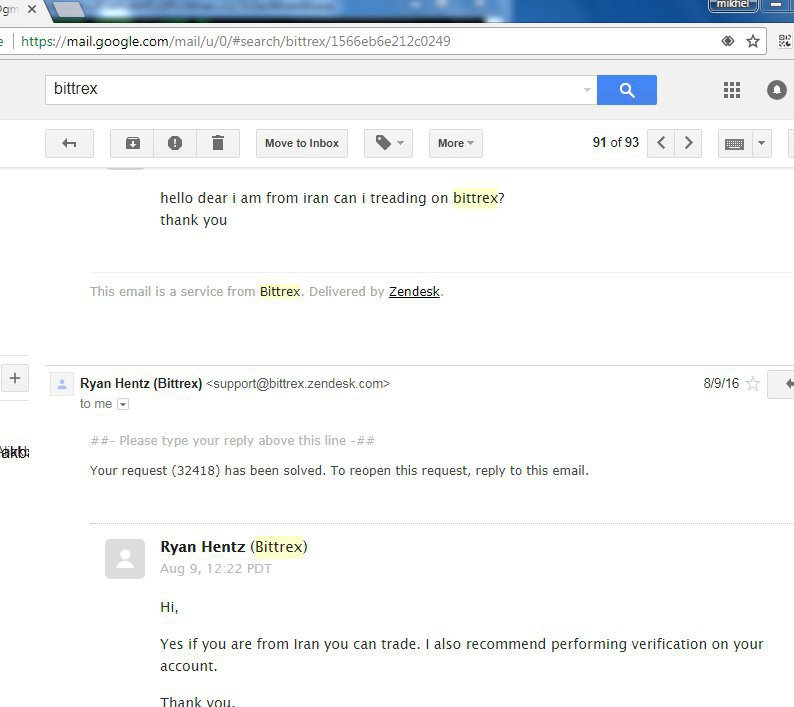Screen dimensions: 794x707
Task: Open the Zendesk link
Action: pyautogui.click(x=414, y=292)
